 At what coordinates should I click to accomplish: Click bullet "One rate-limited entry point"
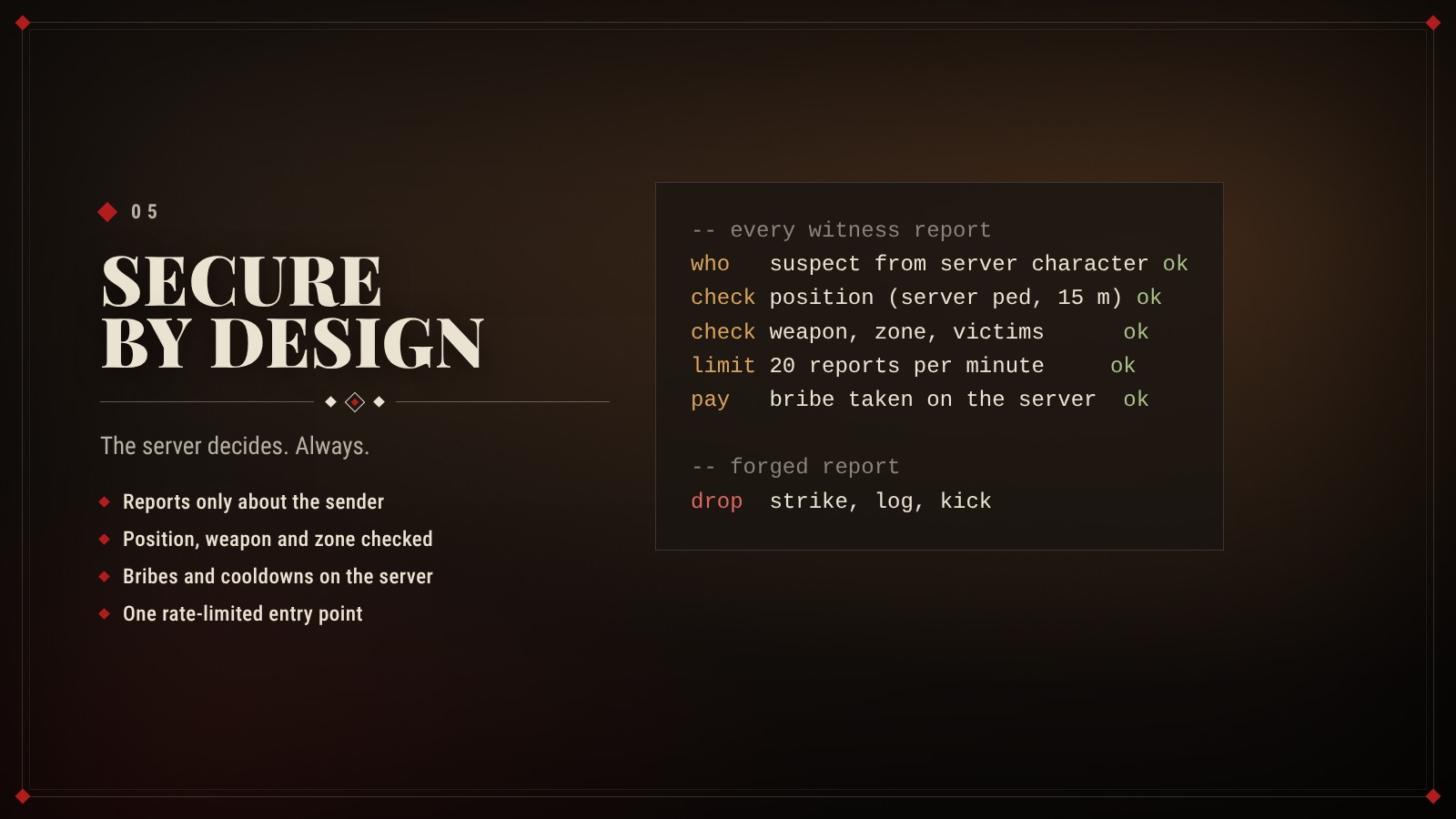click(x=242, y=614)
